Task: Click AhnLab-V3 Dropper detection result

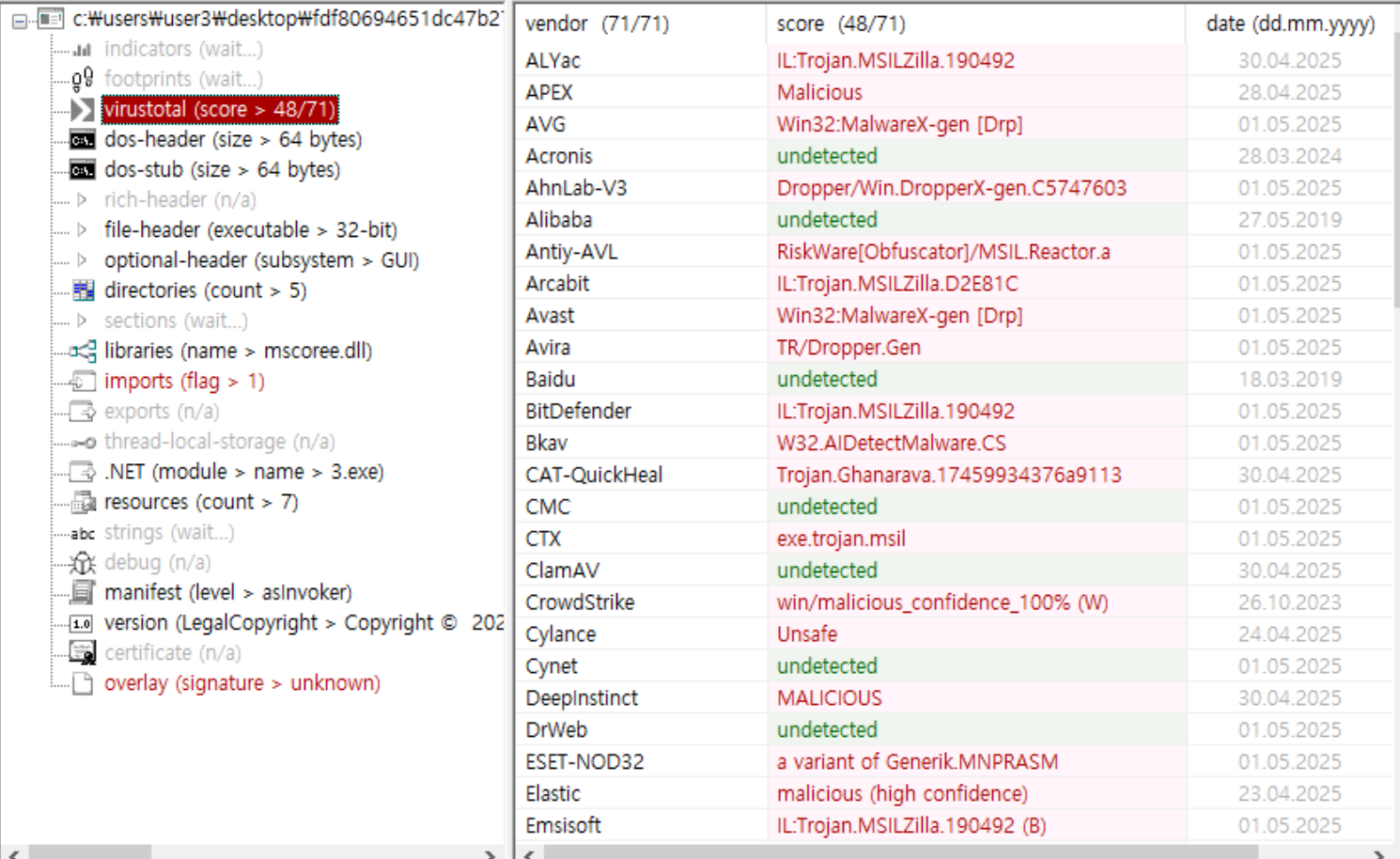Action: (x=951, y=188)
